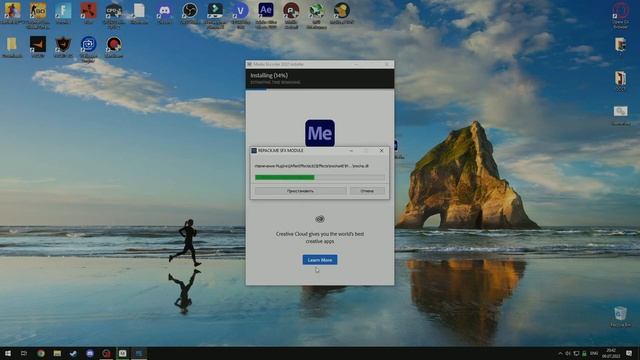
Task: Open the red figure game desktop shortcut
Action: coord(88,11)
